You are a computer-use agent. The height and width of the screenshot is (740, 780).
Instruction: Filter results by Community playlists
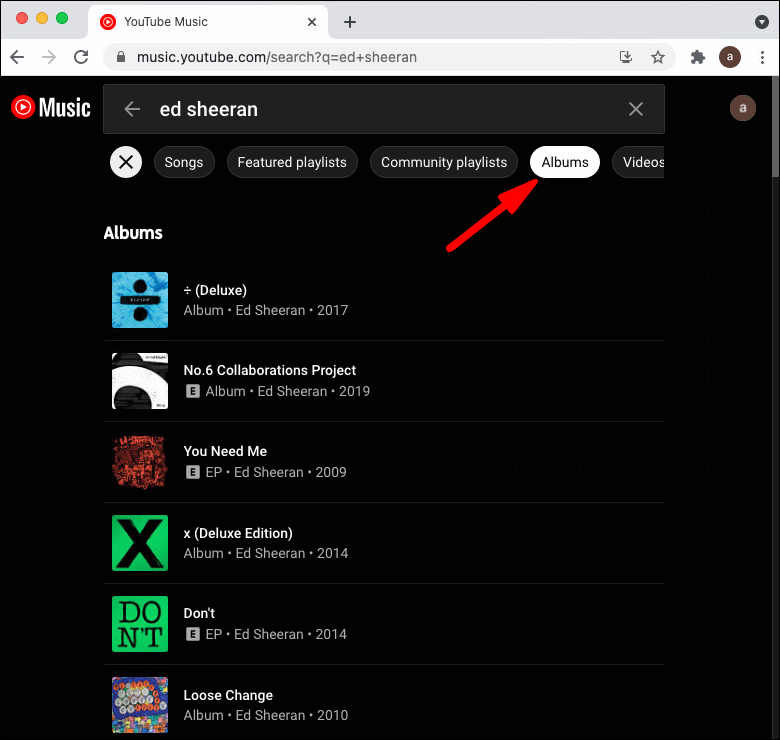click(444, 162)
